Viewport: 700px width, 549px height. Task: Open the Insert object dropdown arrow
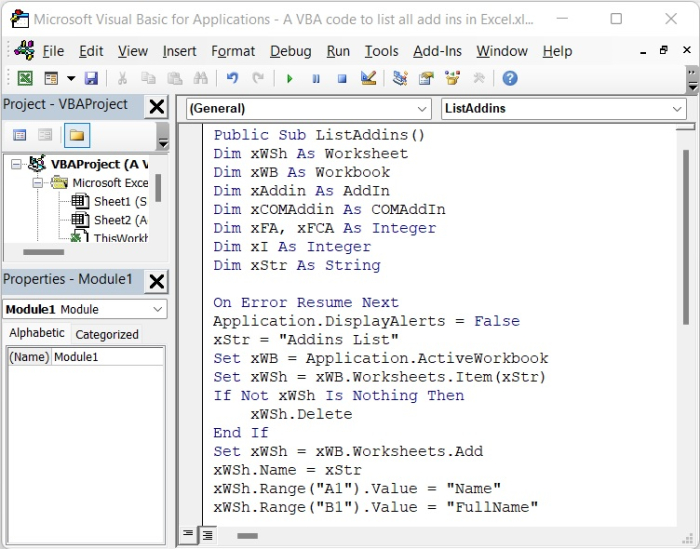(x=71, y=79)
